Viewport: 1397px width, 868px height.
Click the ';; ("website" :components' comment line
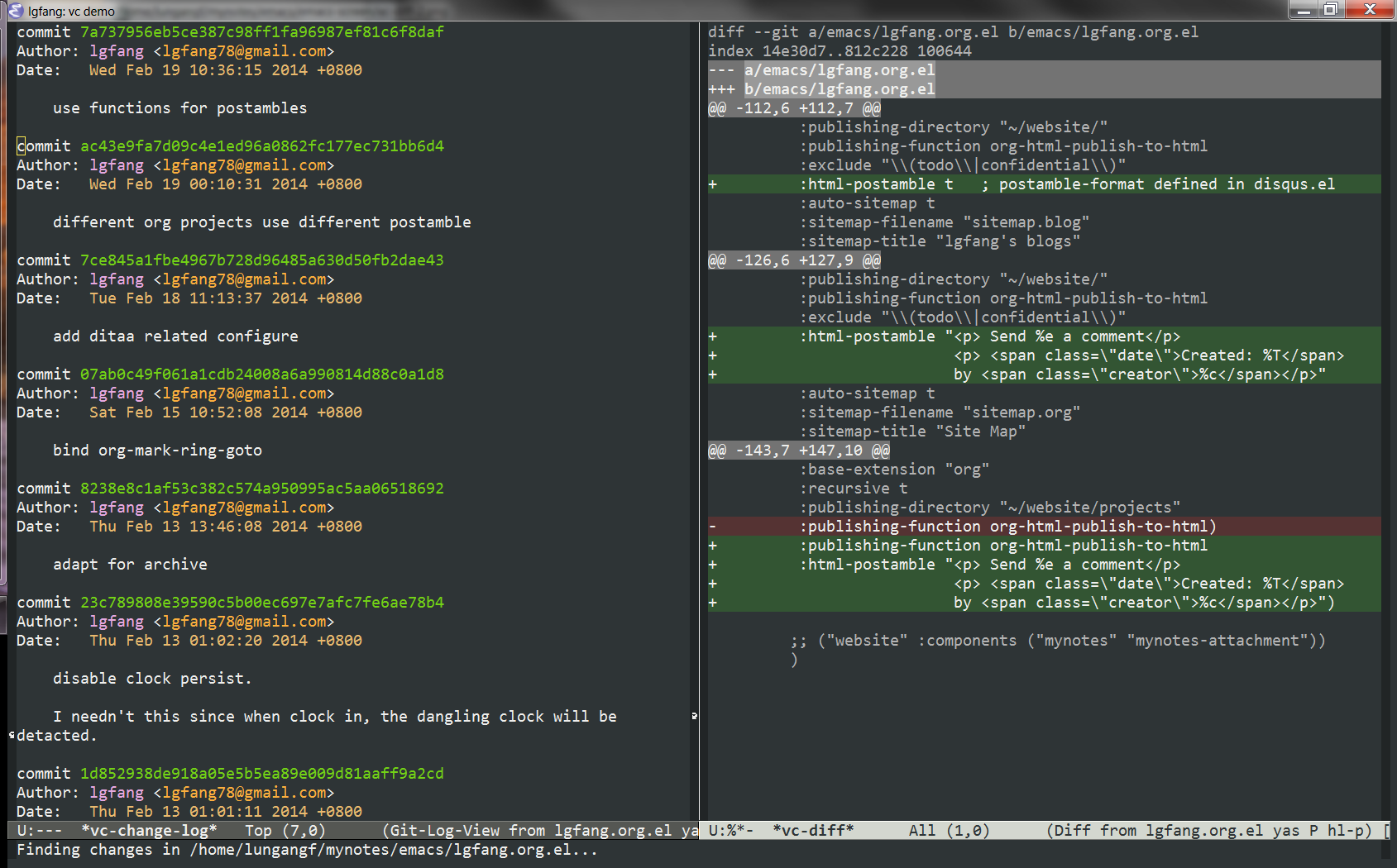click(1058, 641)
